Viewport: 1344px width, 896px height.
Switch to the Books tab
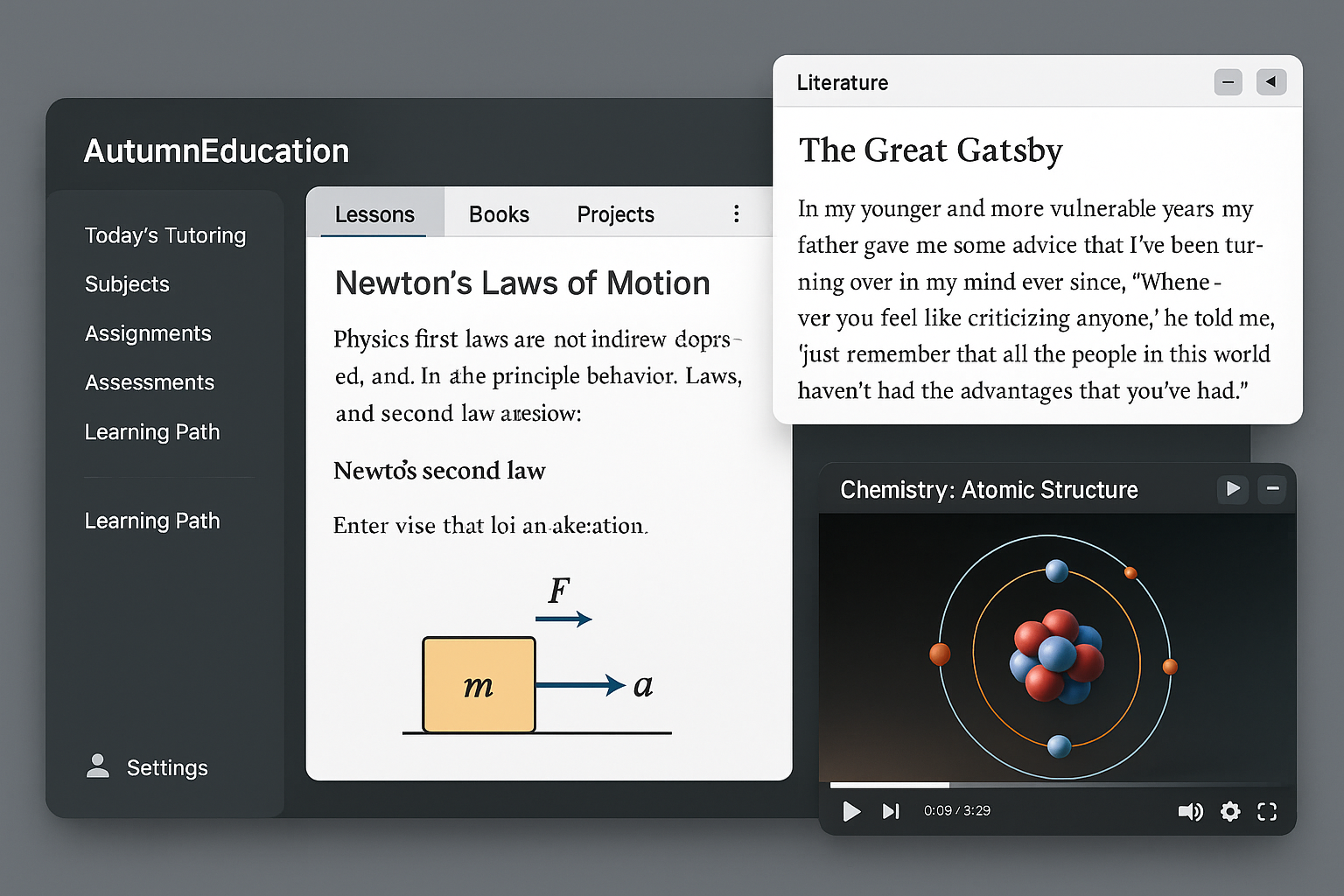point(498,213)
